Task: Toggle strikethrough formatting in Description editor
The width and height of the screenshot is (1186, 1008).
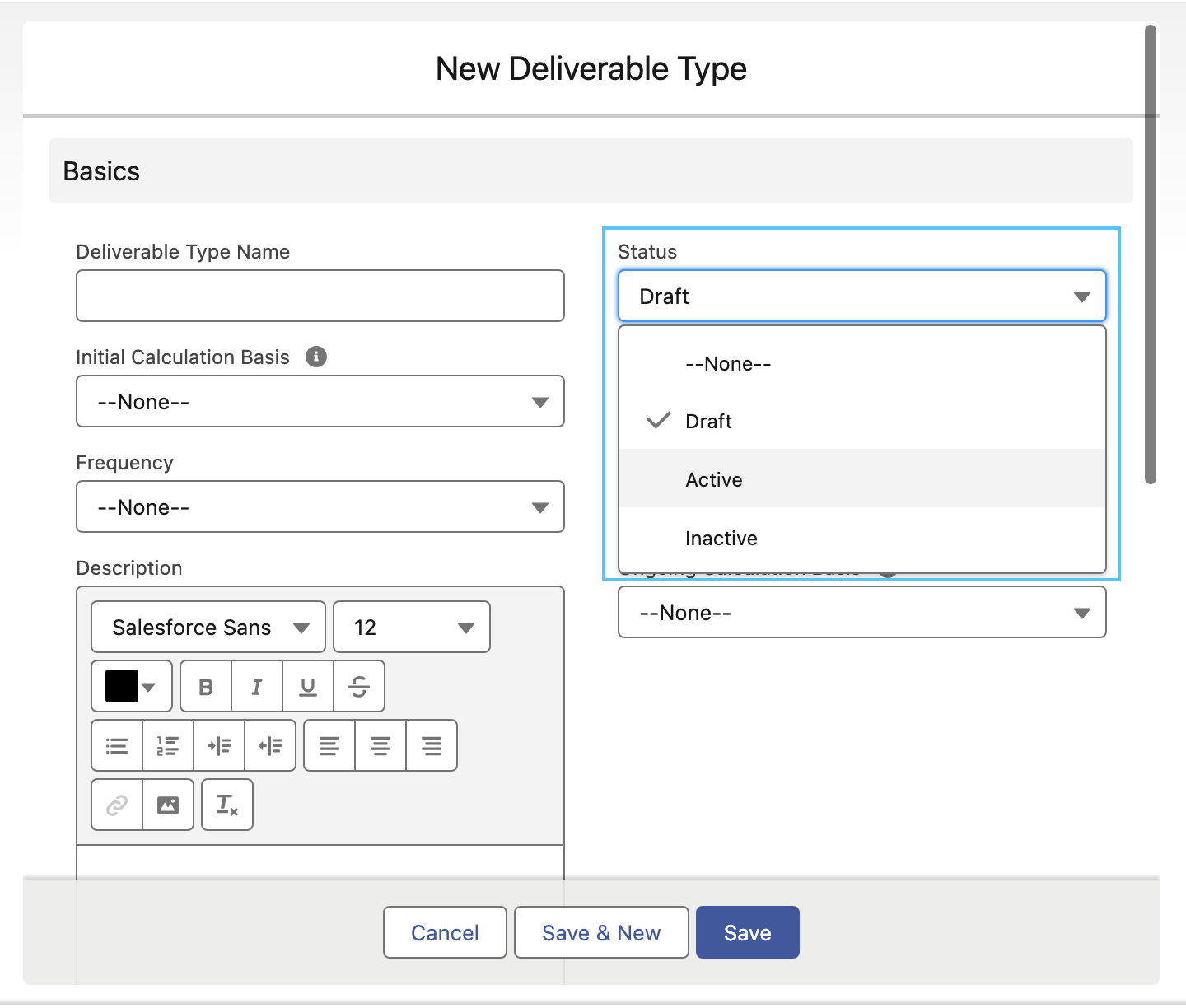Action: [x=359, y=686]
